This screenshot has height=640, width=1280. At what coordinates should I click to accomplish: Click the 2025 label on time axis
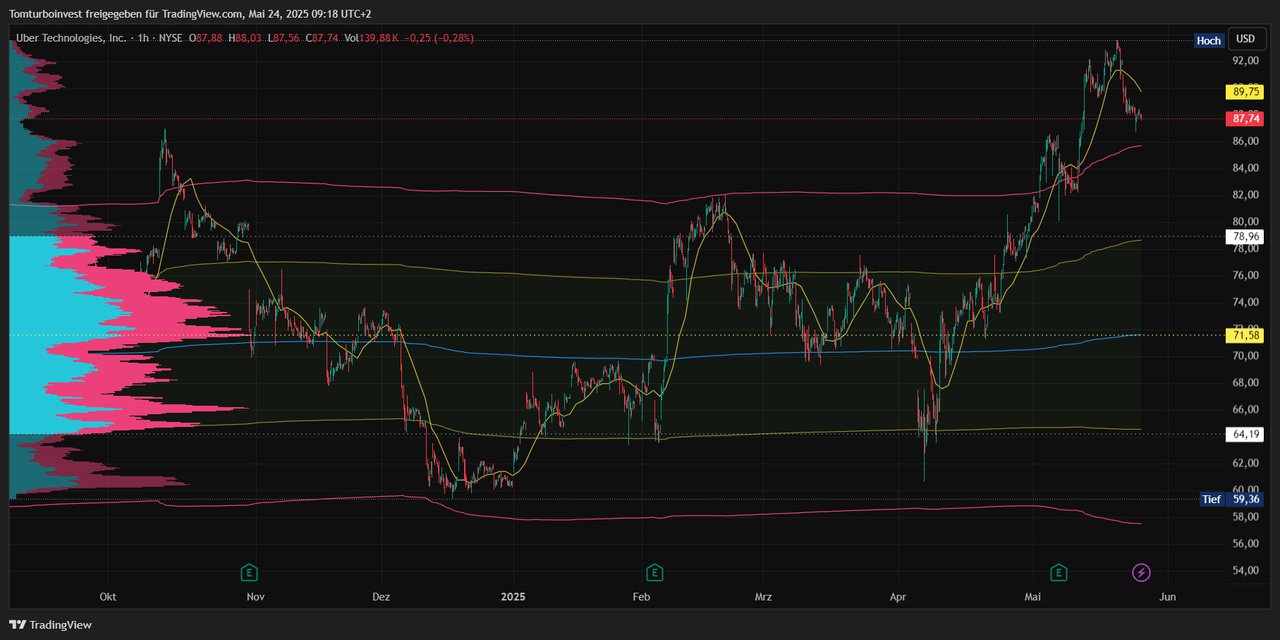click(512, 597)
